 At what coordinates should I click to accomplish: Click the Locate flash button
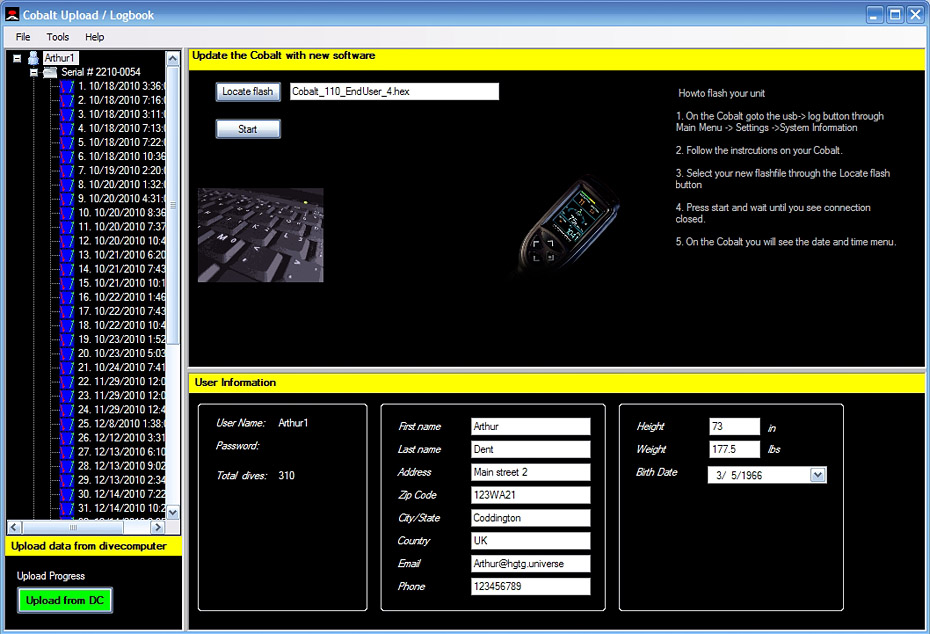247,92
